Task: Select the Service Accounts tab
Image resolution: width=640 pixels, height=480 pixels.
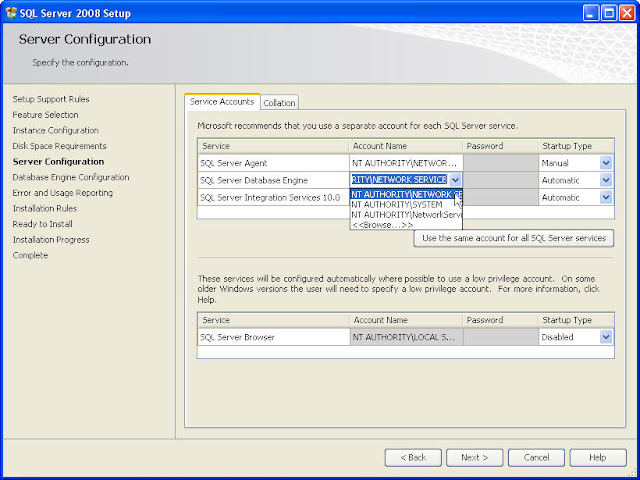Action: pyautogui.click(x=222, y=102)
